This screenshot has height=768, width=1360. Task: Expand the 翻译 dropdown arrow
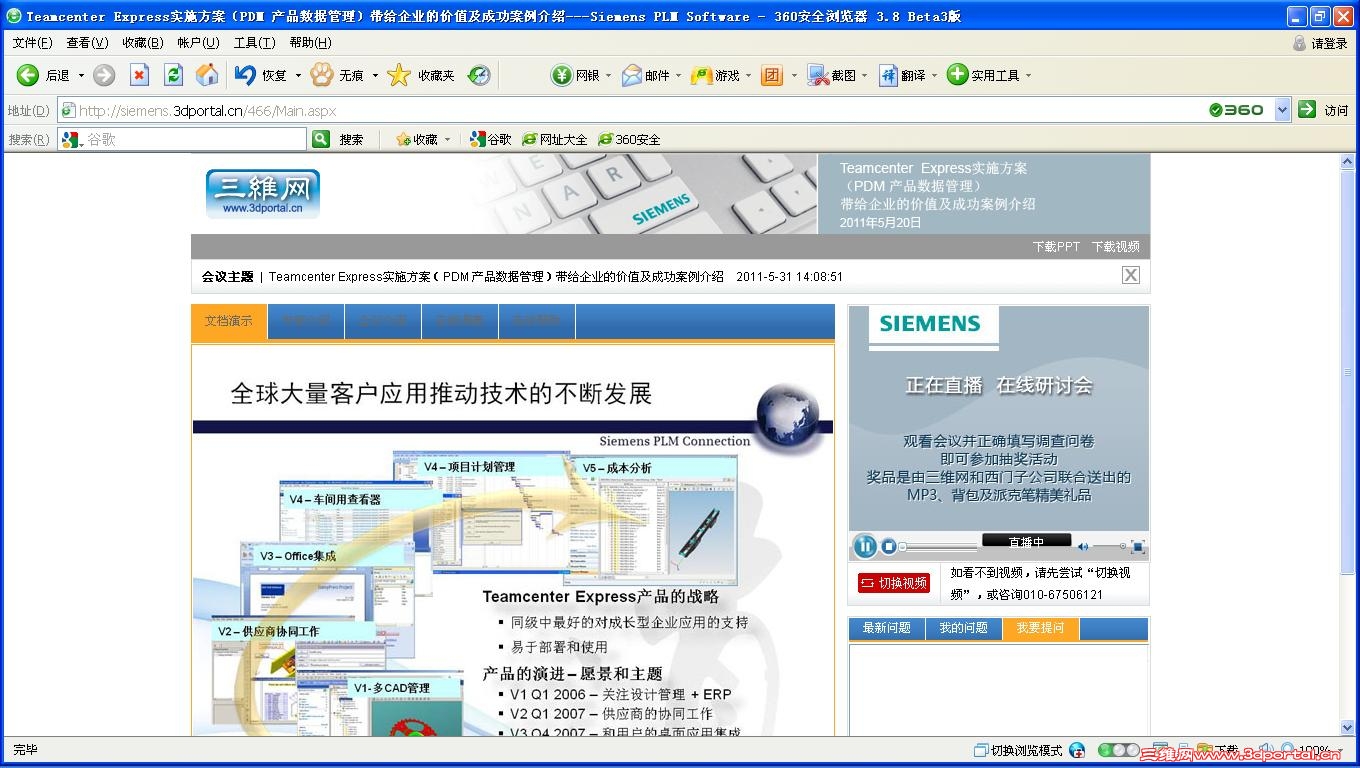click(x=934, y=76)
